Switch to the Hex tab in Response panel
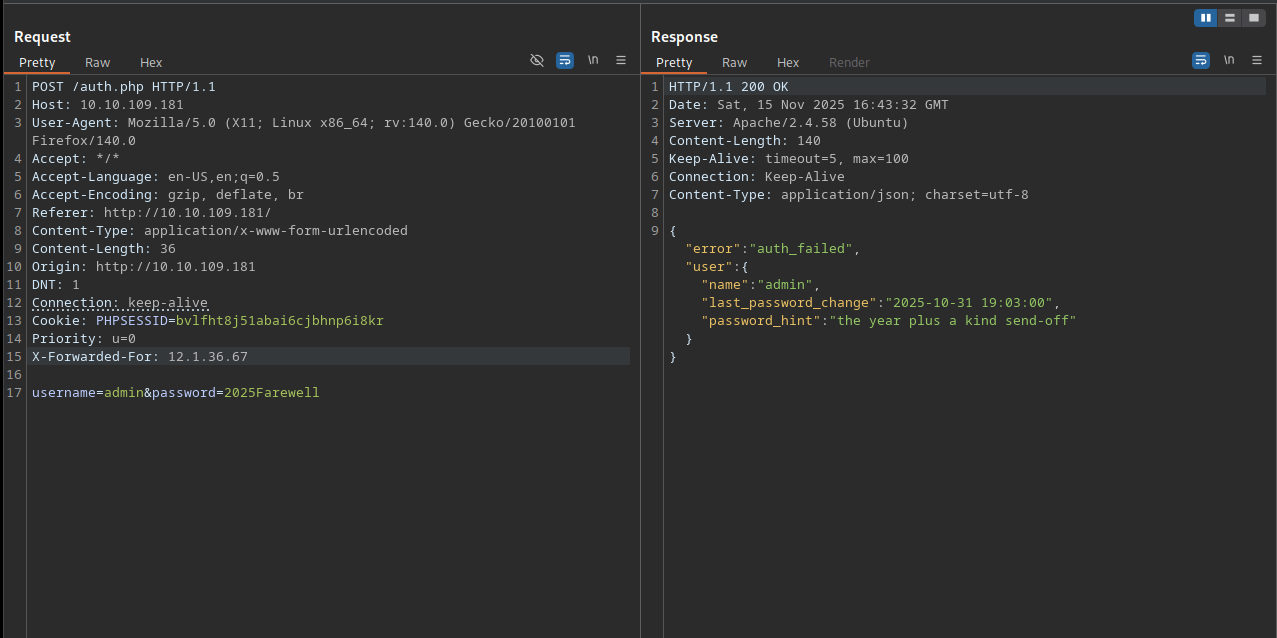Viewport: 1277px width, 638px height. pos(788,62)
